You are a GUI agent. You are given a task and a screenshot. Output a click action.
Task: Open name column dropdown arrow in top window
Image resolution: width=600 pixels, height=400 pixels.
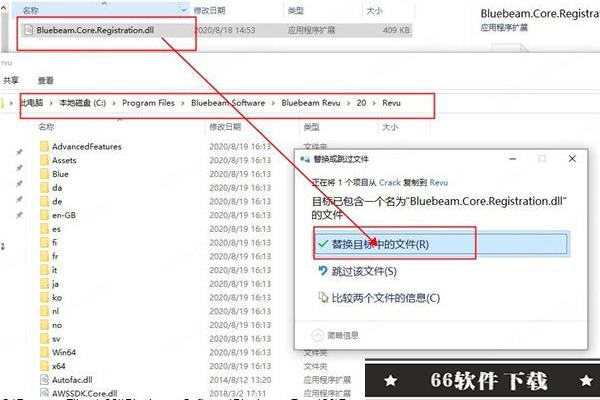[x=184, y=10]
